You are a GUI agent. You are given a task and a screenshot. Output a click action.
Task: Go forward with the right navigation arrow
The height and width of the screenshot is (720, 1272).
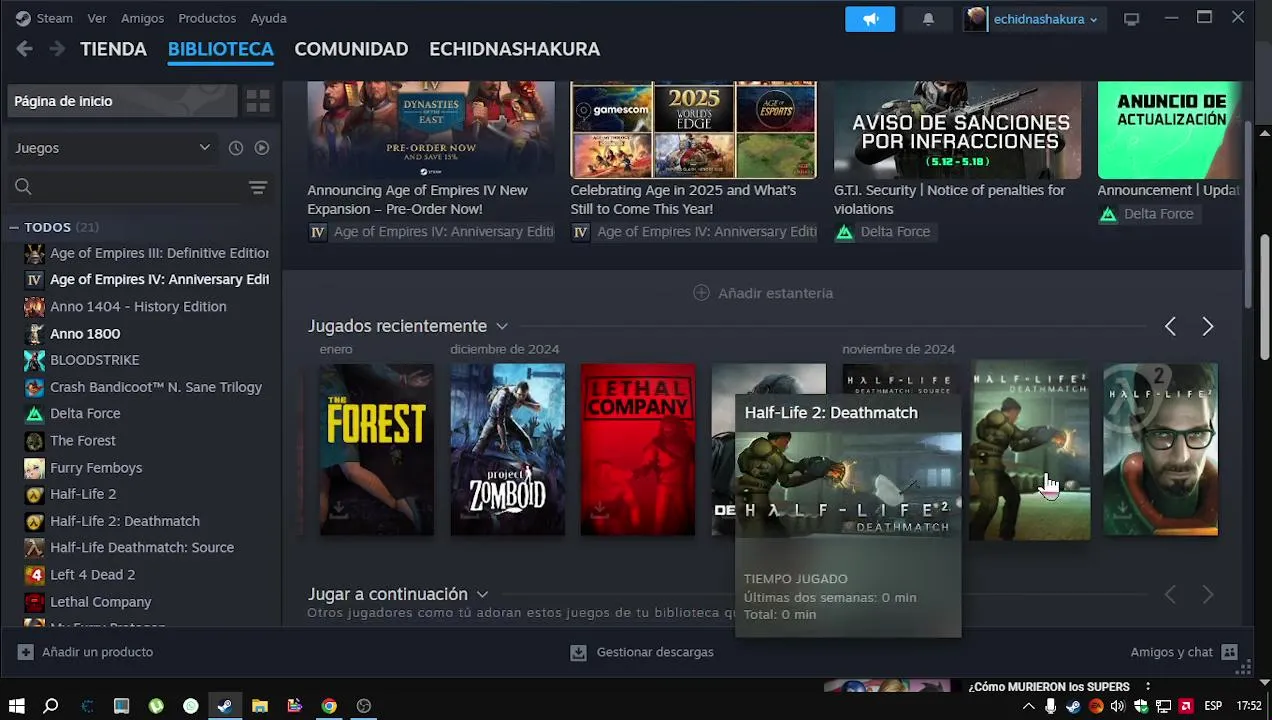pos(57,49)
